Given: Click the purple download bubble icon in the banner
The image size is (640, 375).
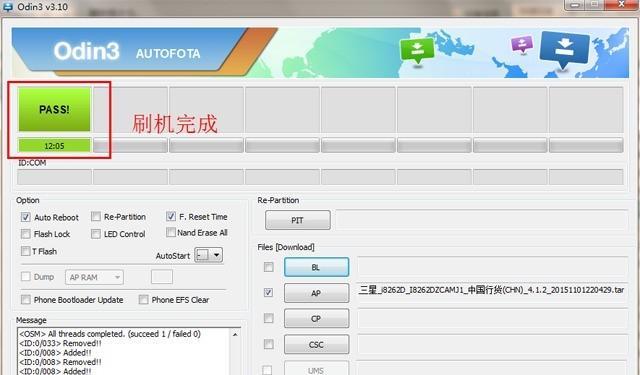Looking at the screenshot, I should pos(522,44).
